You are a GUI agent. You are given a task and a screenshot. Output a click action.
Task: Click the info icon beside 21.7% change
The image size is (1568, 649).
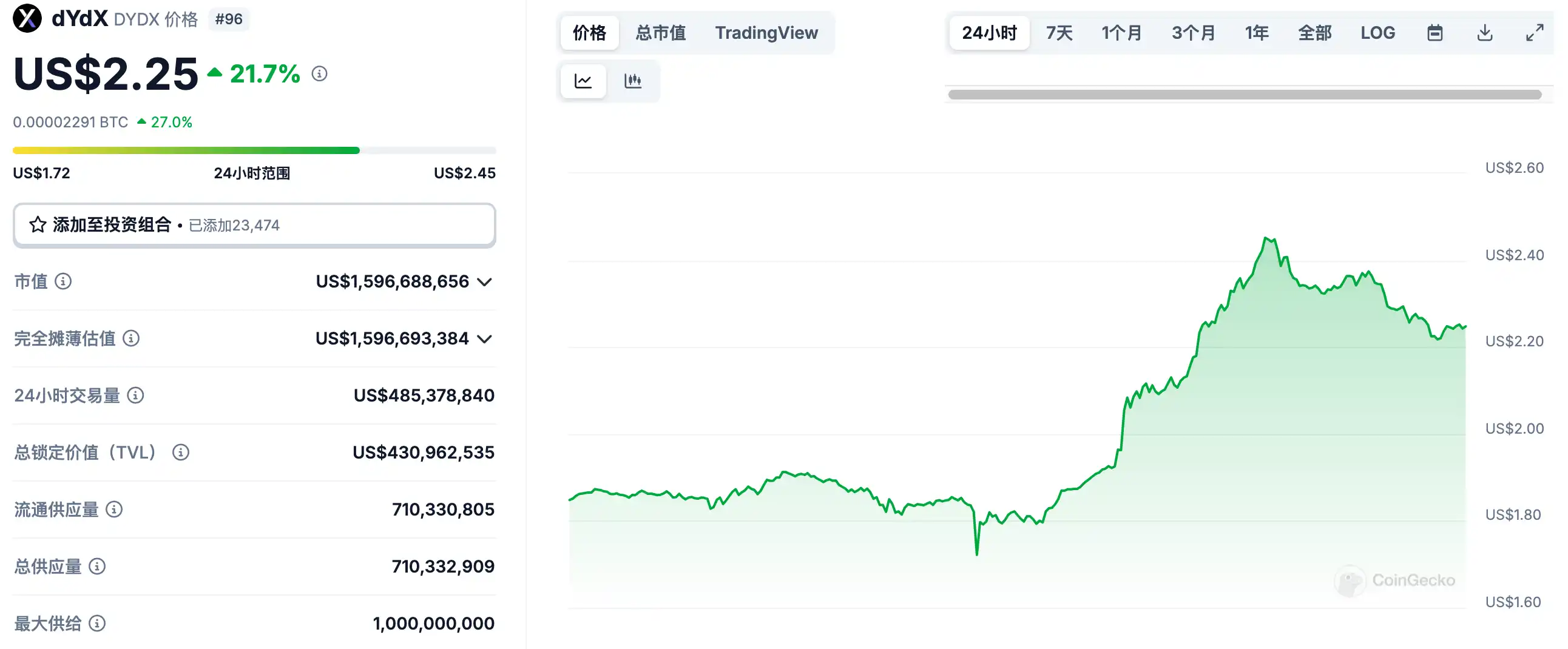(x=320, y=74)
